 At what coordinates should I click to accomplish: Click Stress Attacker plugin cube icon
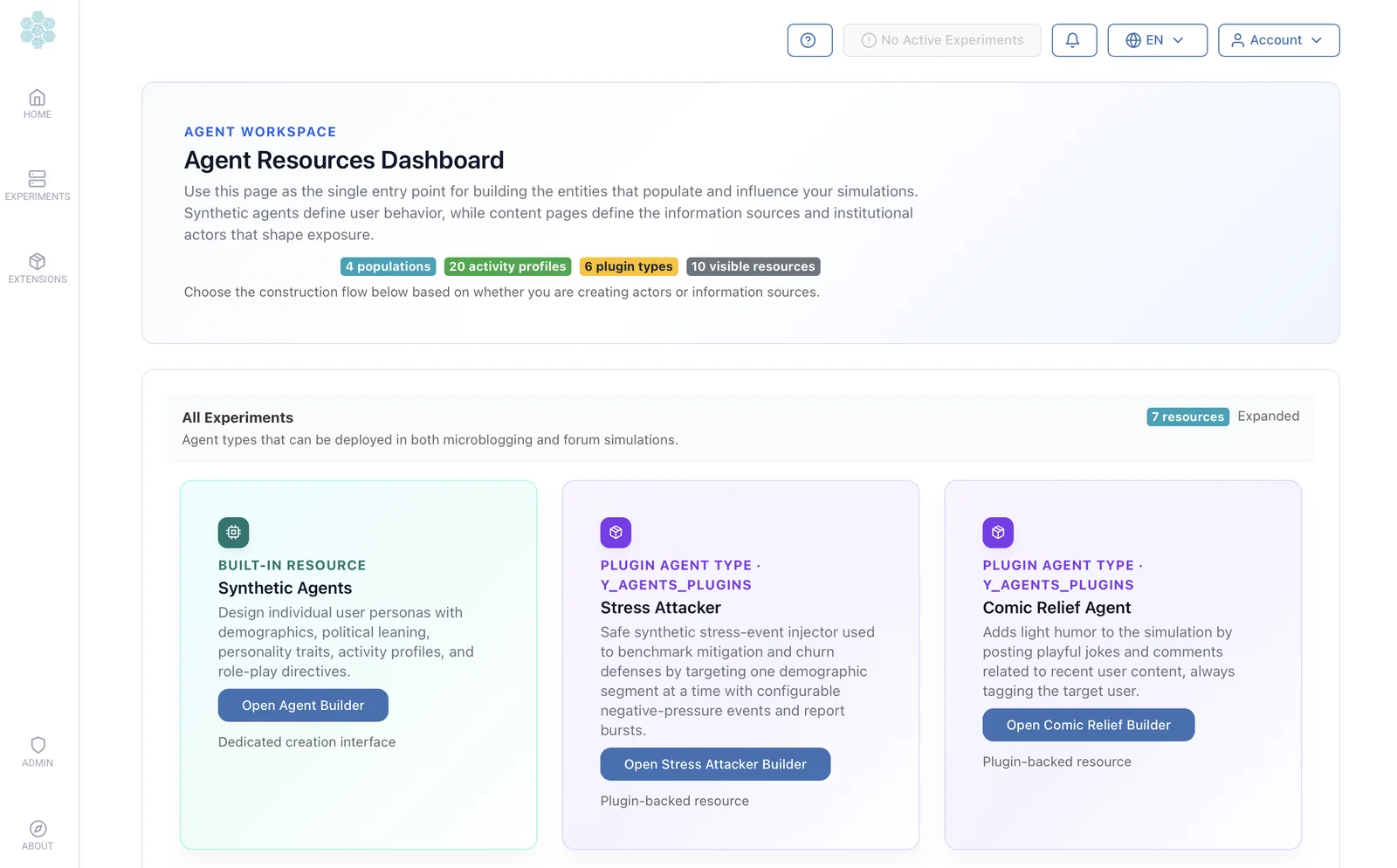pyautogui.click(x=616, y=533)
